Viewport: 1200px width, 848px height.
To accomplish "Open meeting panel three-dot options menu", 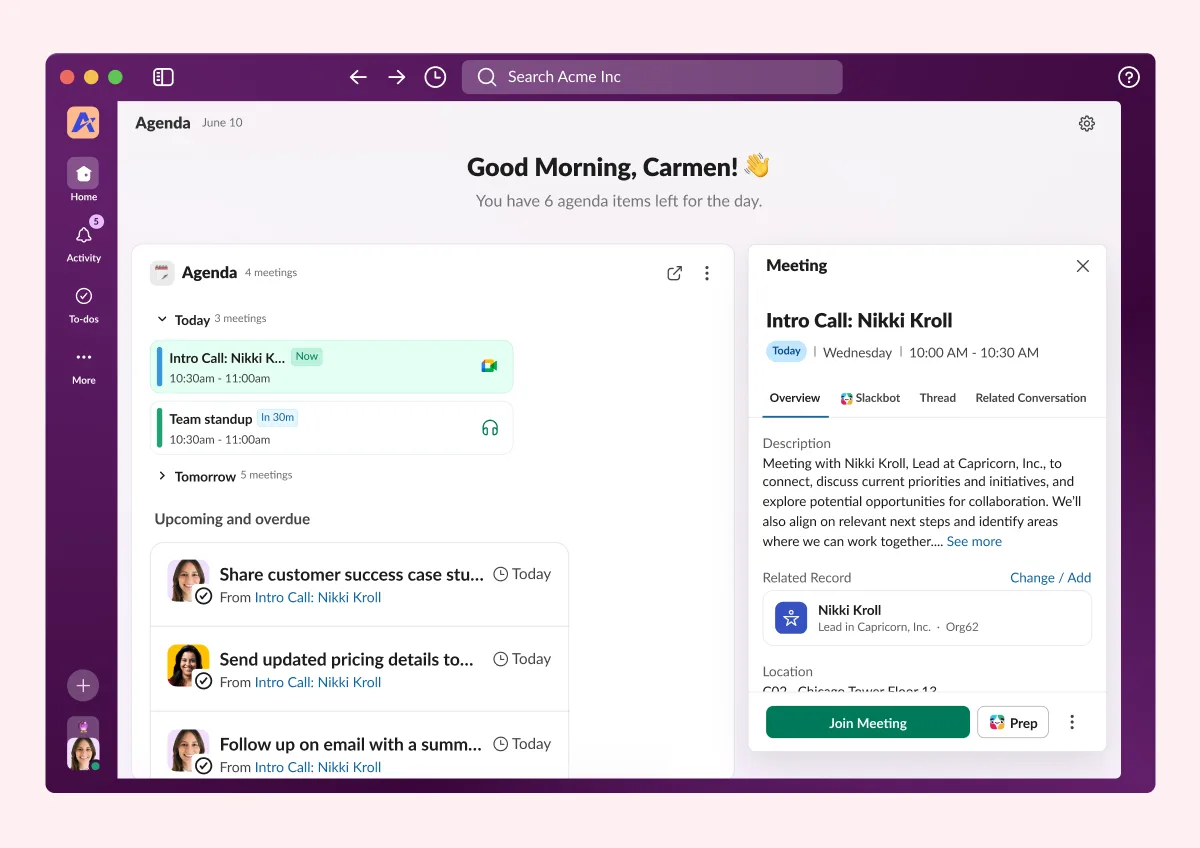I will (1072, 722).
